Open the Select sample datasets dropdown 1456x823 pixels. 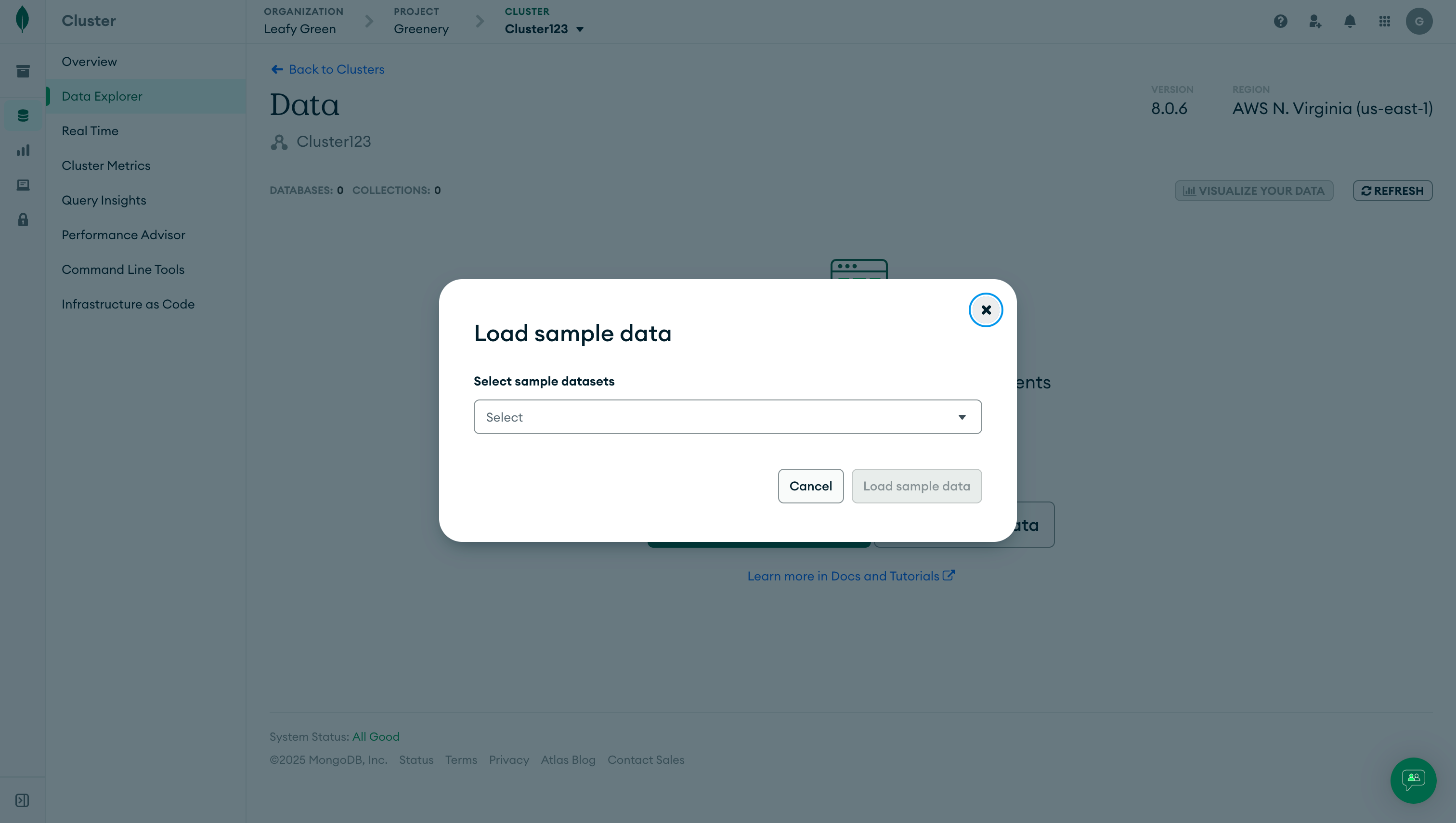click(727, 417)
